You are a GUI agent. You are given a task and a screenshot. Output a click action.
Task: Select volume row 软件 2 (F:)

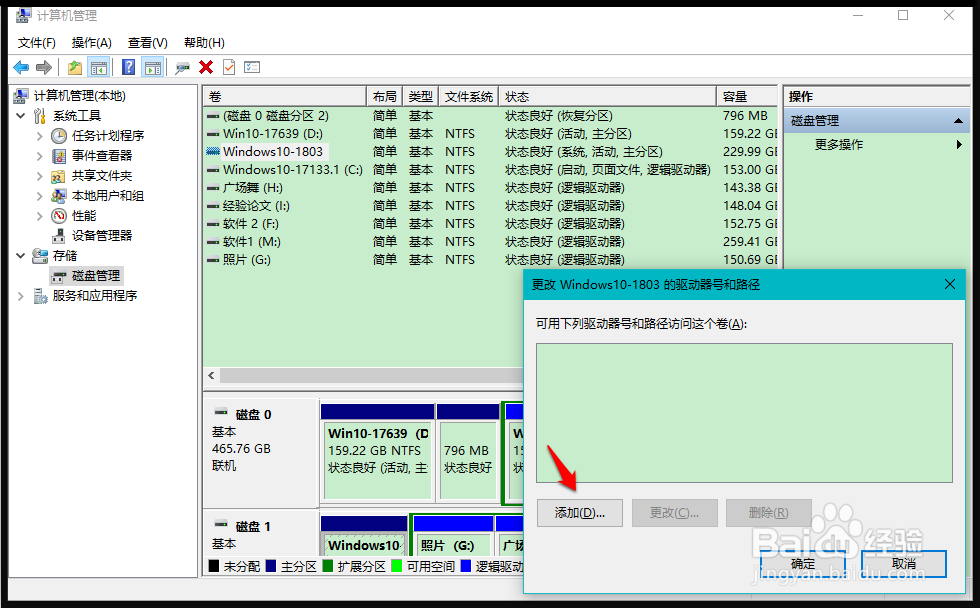[x=491, y=224]
